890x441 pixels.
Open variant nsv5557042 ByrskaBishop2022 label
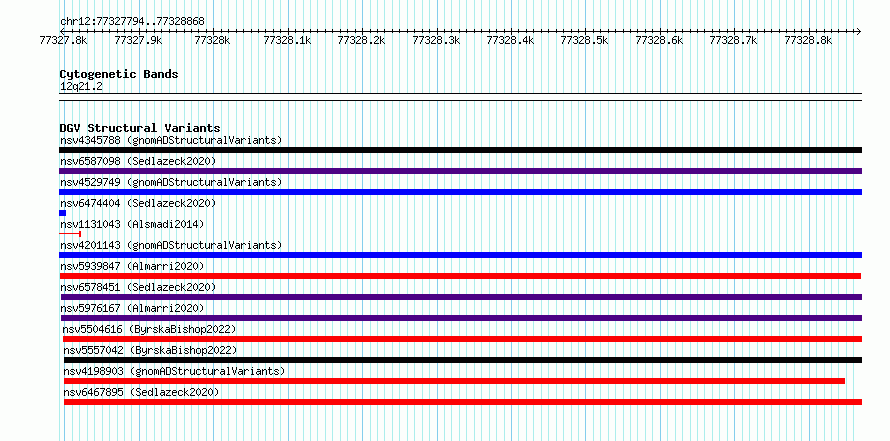tap(150, 350)
